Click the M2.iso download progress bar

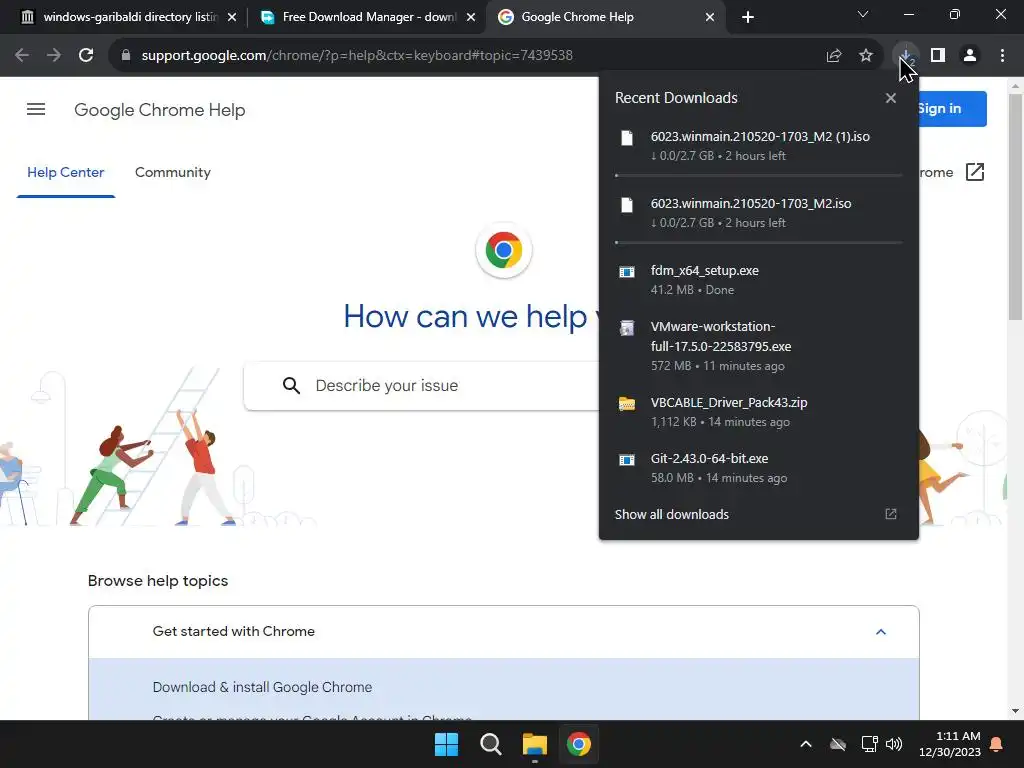tap(759, 243)
